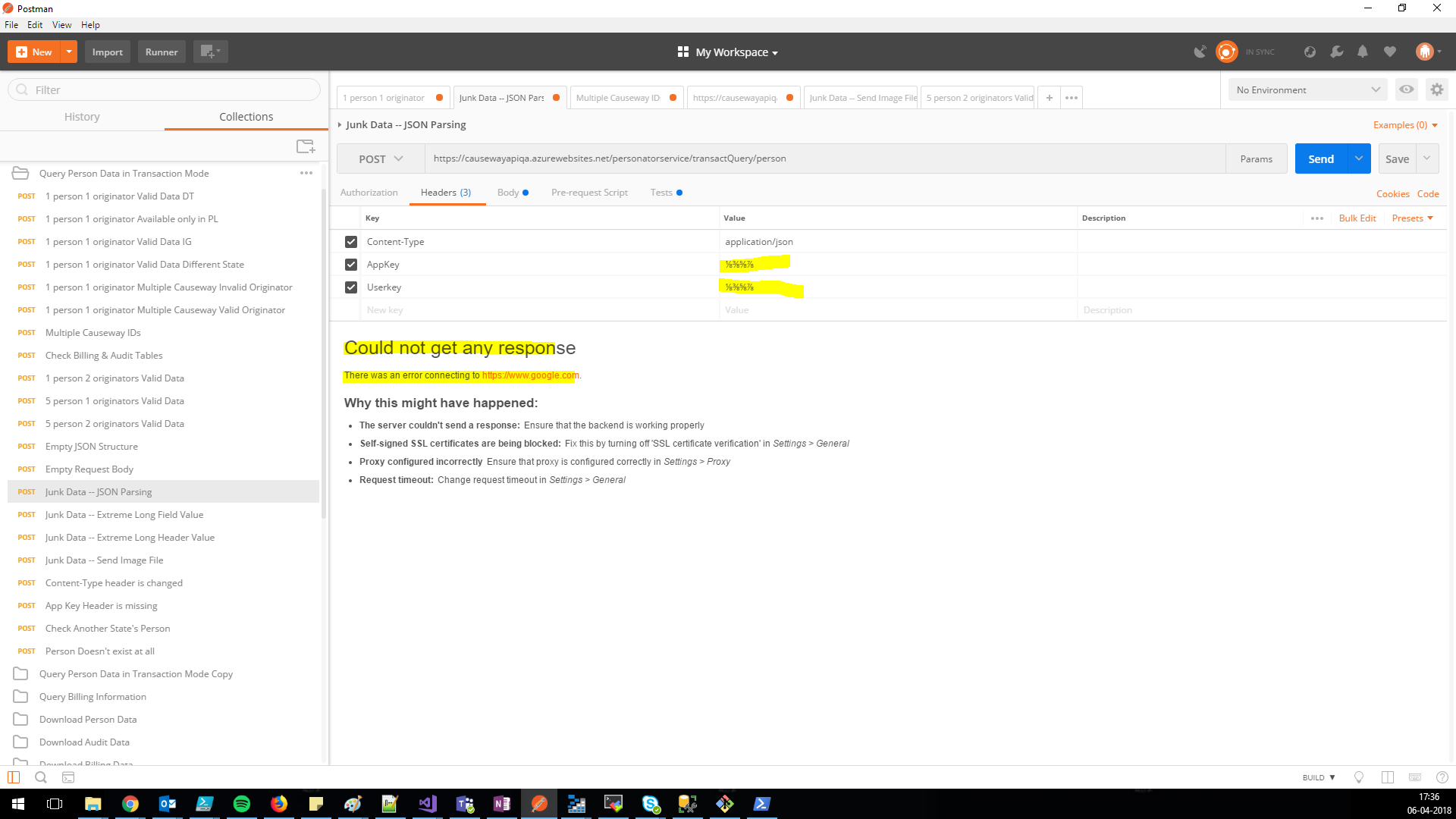Click the IN SYNC status icon

(x=1227, y=52)
